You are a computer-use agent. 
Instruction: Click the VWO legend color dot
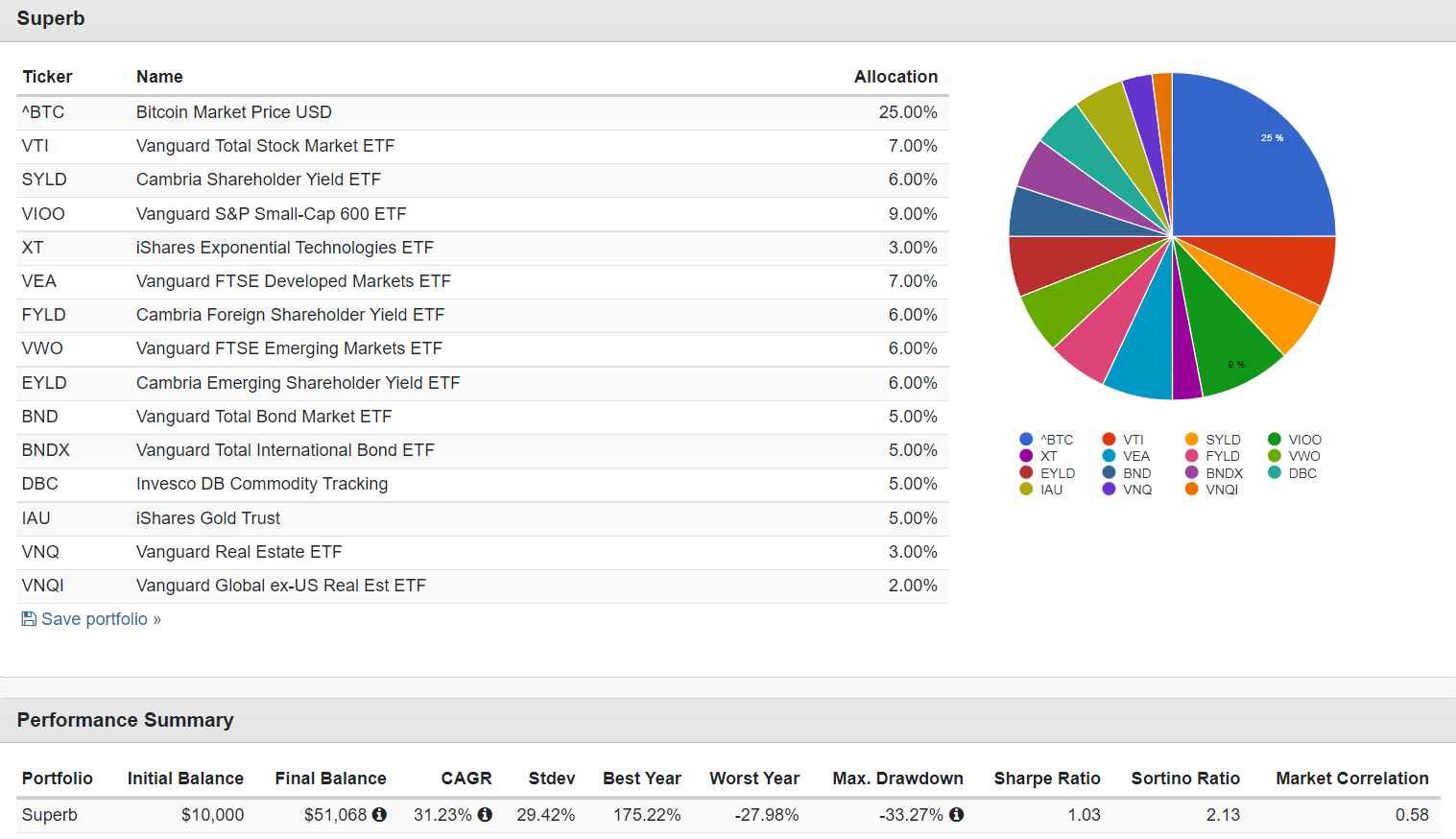(x=1274, y=456)
